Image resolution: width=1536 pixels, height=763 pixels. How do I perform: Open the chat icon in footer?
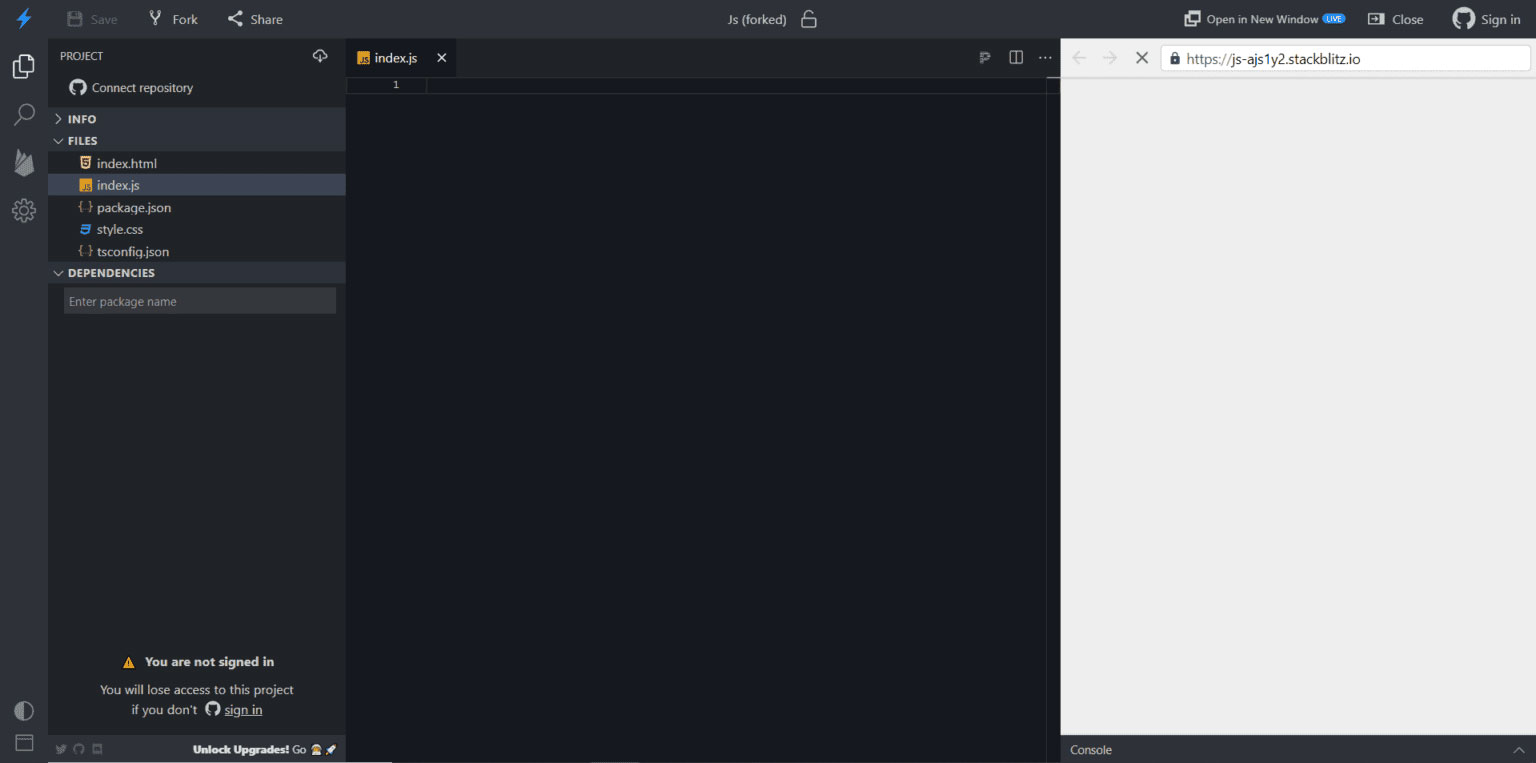point(97,749)
